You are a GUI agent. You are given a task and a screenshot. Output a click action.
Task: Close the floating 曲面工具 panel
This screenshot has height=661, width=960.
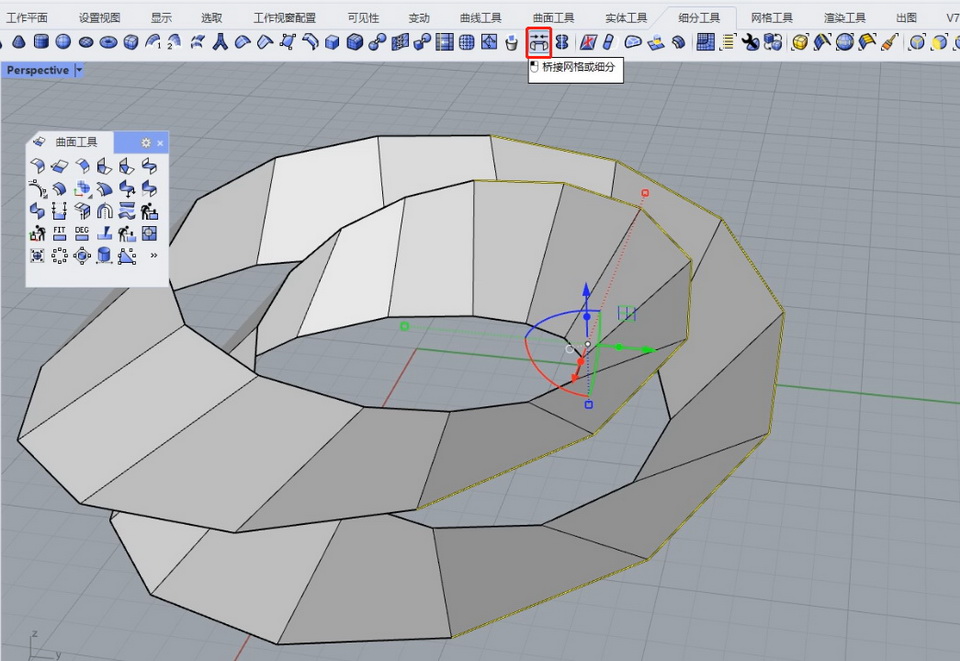[160, 143]
